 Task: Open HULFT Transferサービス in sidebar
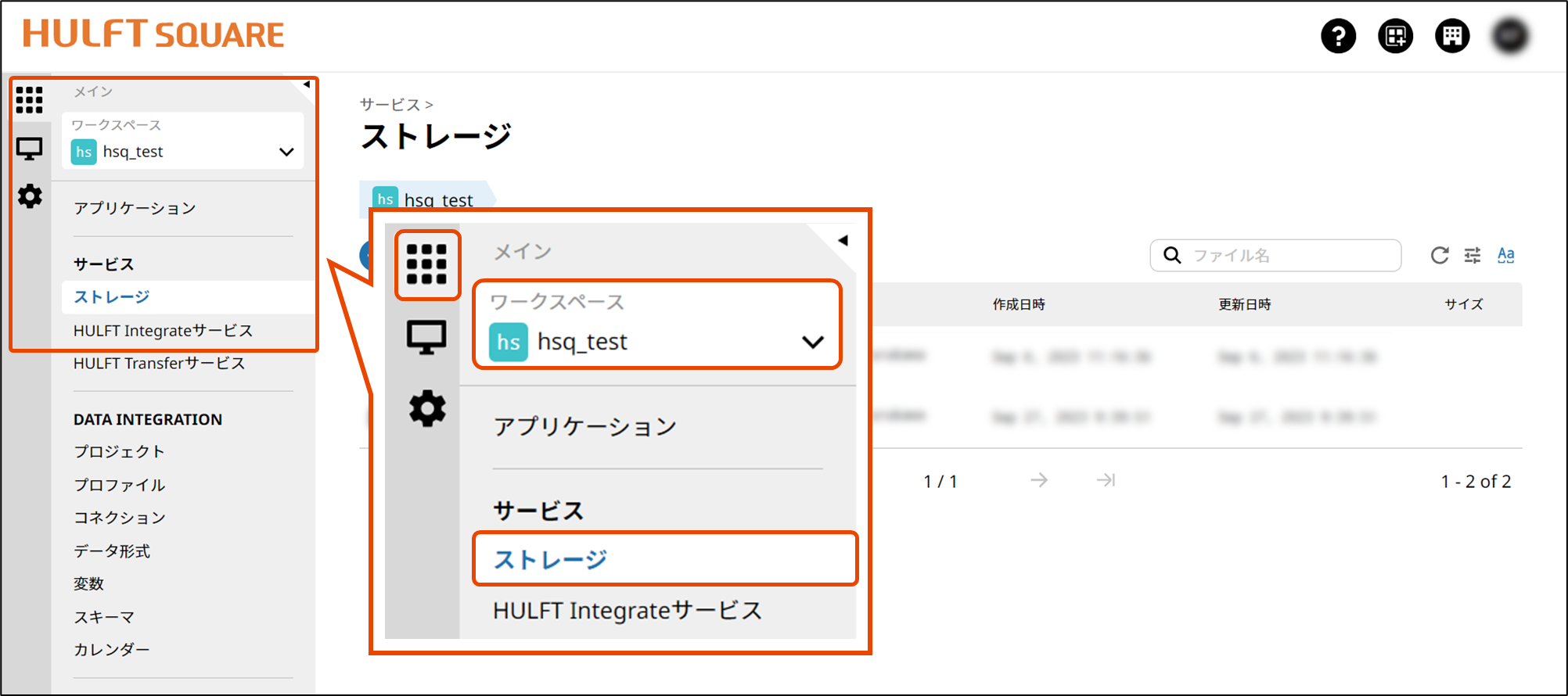pos(159,364)
